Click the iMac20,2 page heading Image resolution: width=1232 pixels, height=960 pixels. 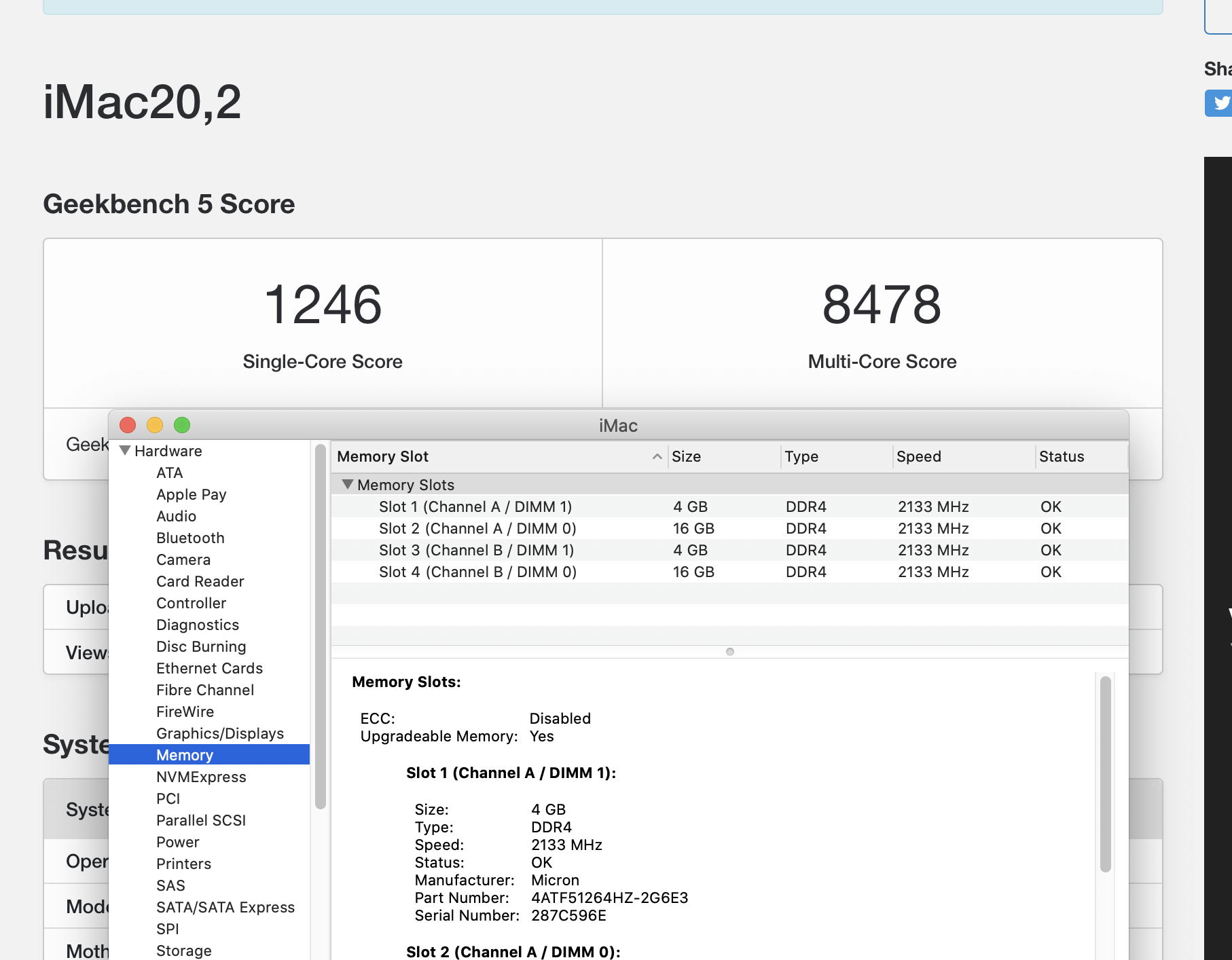point(142,102)
